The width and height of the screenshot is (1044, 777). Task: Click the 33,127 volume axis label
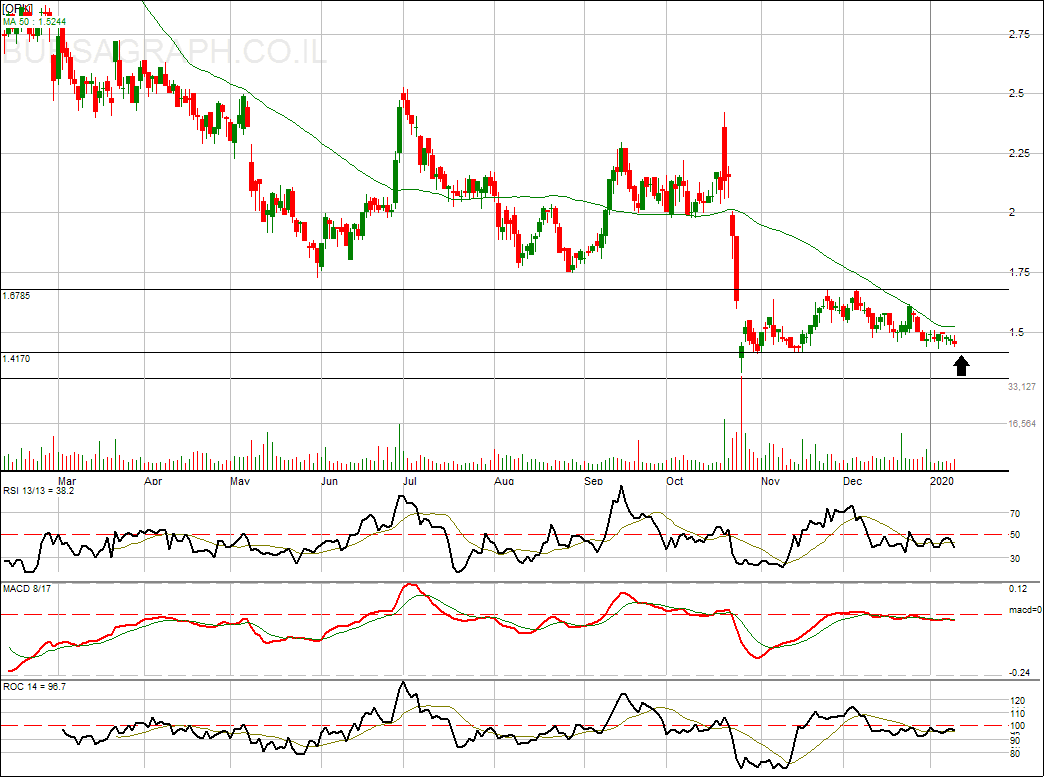click(1022, 386)
